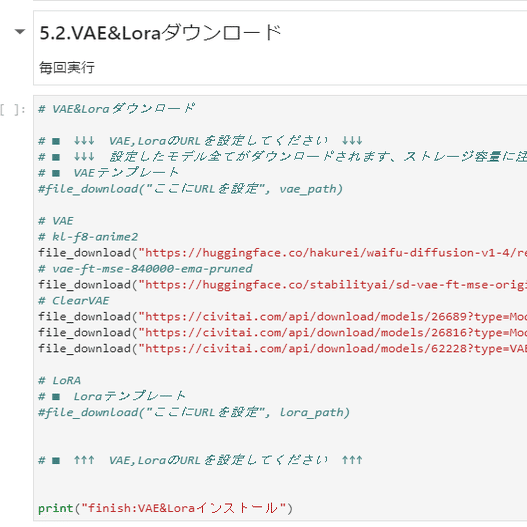Click the print finish:VAE&Lora statement
The image size is (527, 527).
(x=165, y=508)
